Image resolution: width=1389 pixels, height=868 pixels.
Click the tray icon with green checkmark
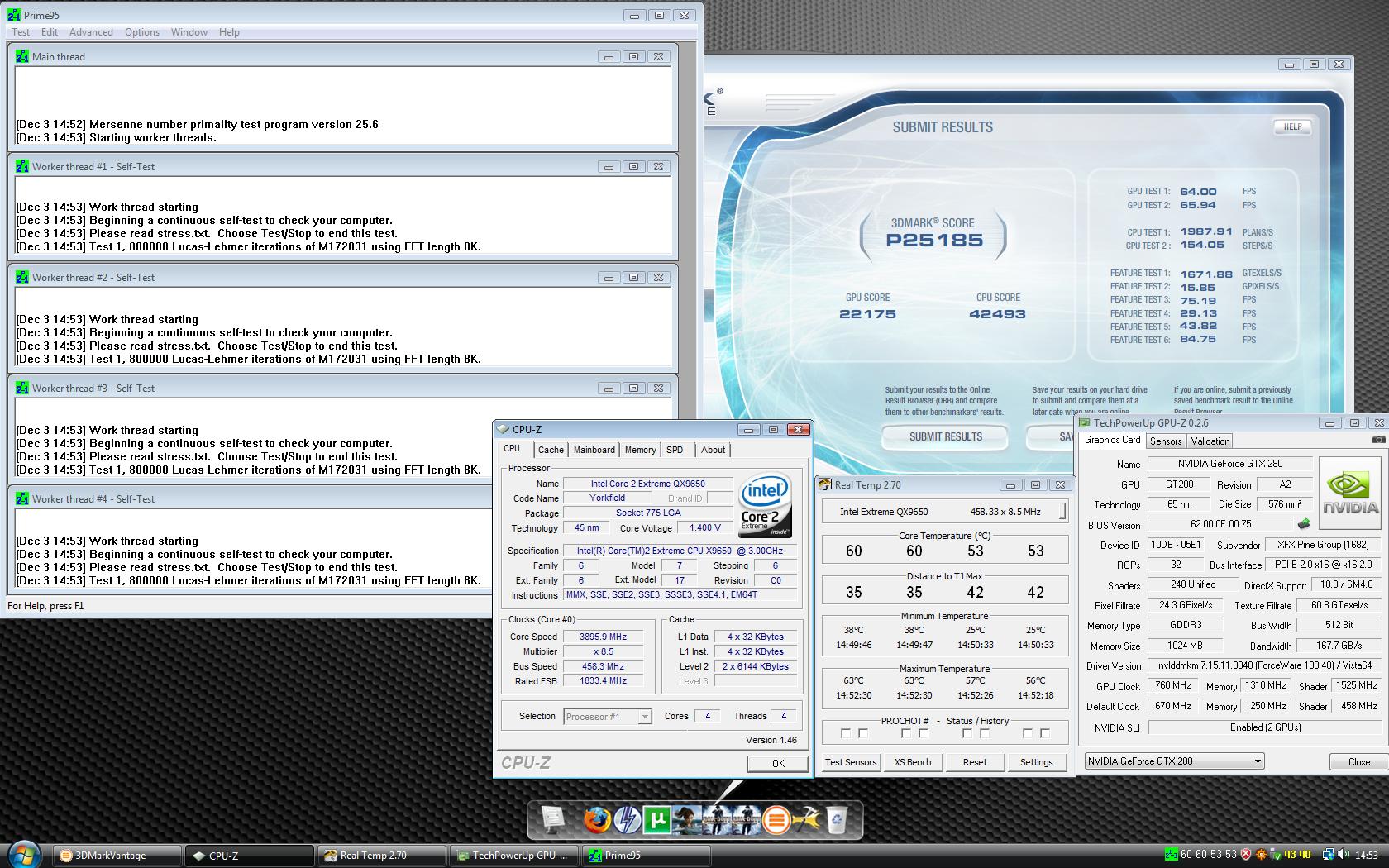pyautogui.click(x=1275, y=855)
